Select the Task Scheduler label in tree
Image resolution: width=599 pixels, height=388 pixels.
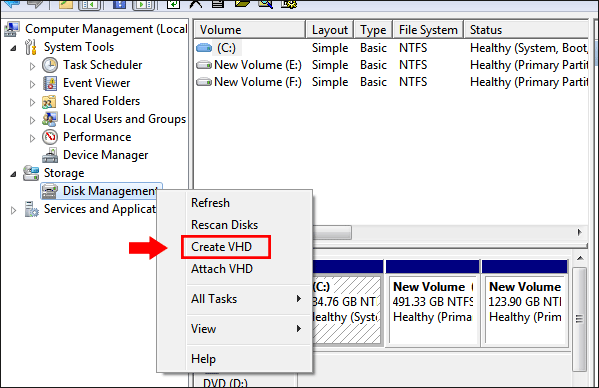click(x=103, y=65)
